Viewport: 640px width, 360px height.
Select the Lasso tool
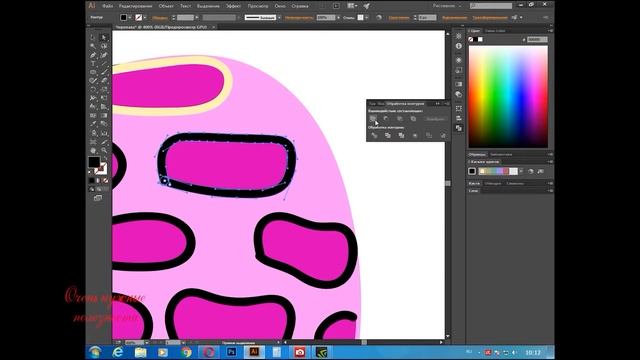104,46
